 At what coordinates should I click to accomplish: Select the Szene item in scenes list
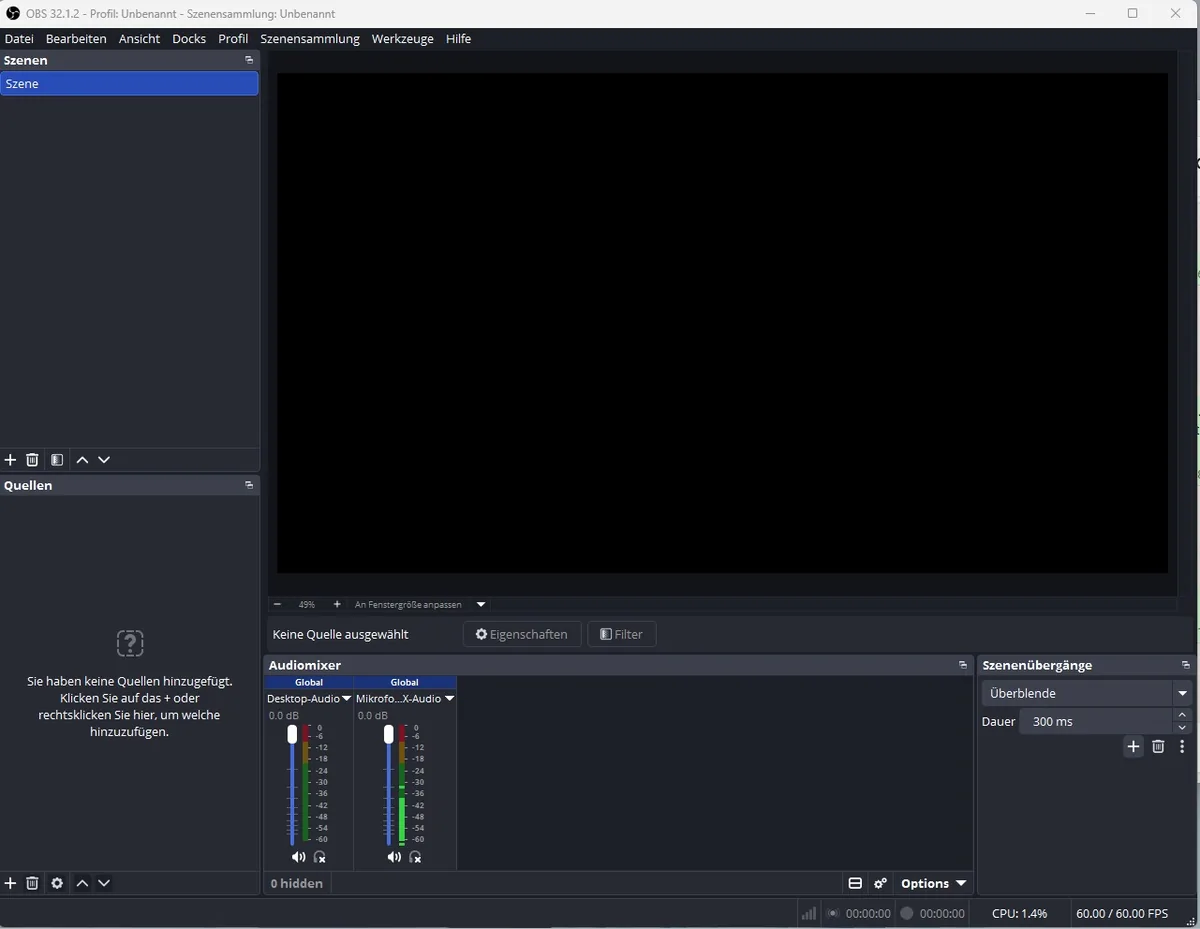click(x=129, y=84)
